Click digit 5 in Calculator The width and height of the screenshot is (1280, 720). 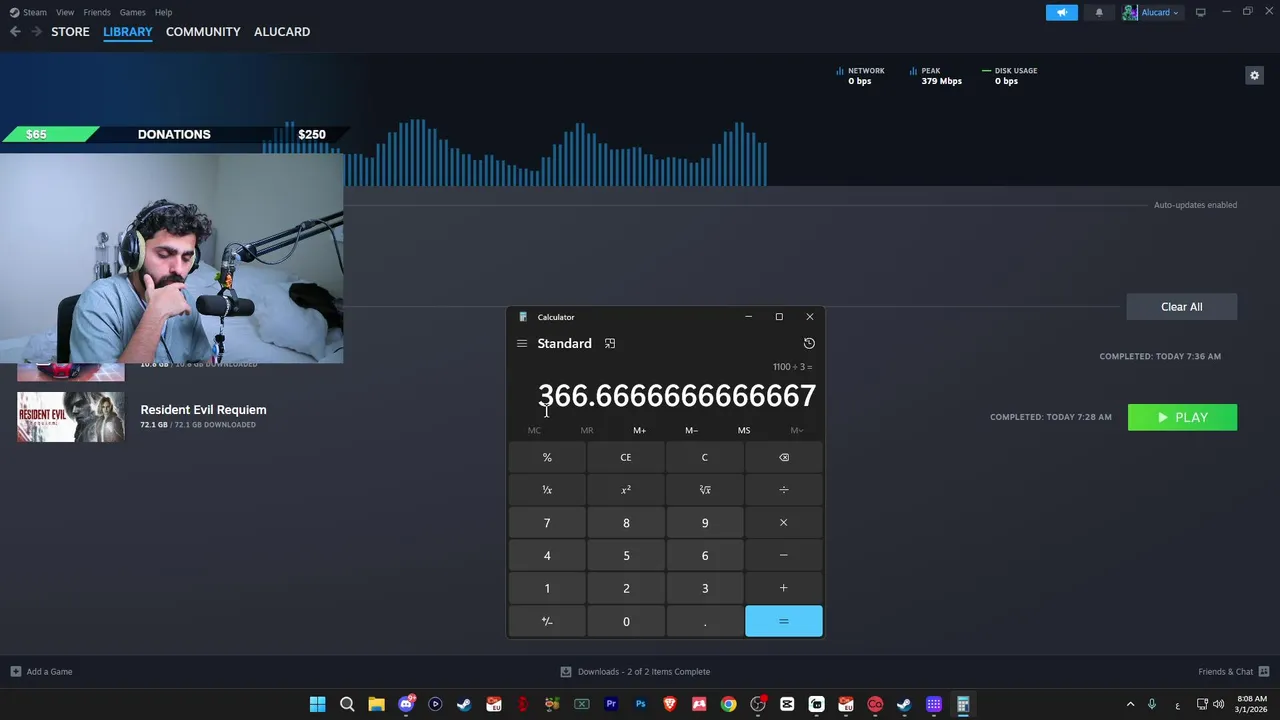626,556
